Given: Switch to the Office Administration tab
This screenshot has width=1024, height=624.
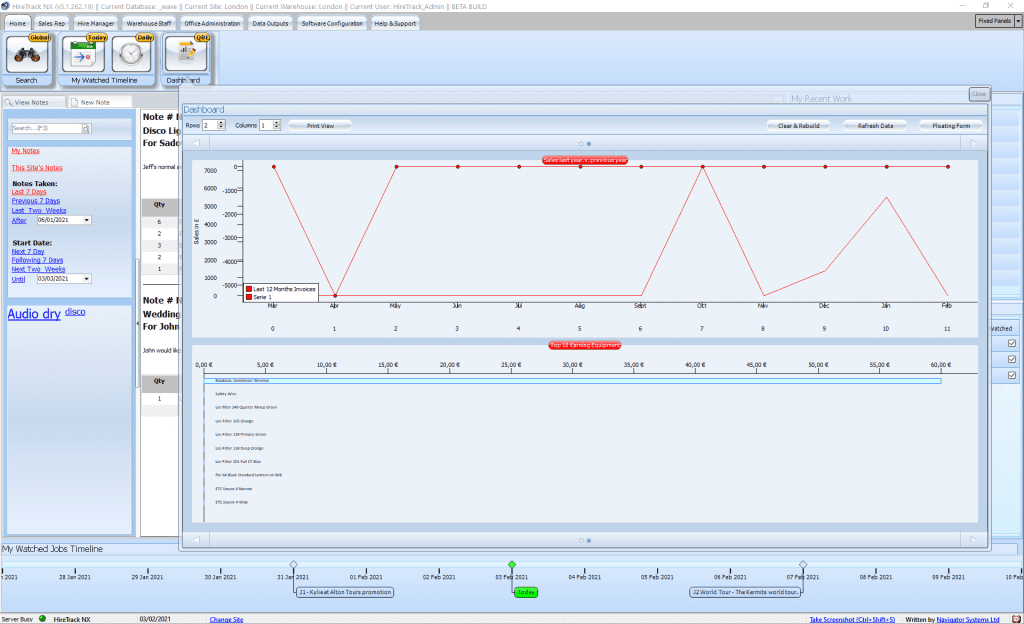Looking at the screenshot, I should 212,23.
